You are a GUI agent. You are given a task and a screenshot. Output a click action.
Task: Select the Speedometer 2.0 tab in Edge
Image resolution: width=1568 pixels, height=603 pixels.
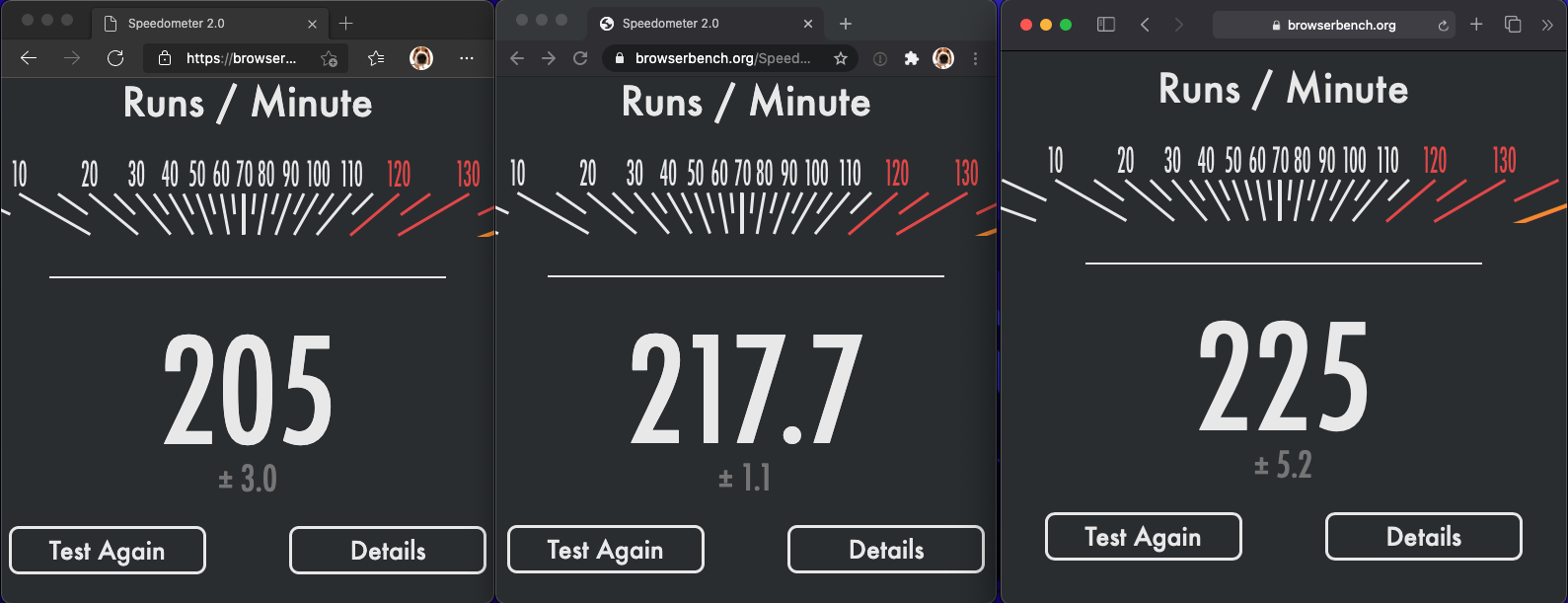pos(210,24)
